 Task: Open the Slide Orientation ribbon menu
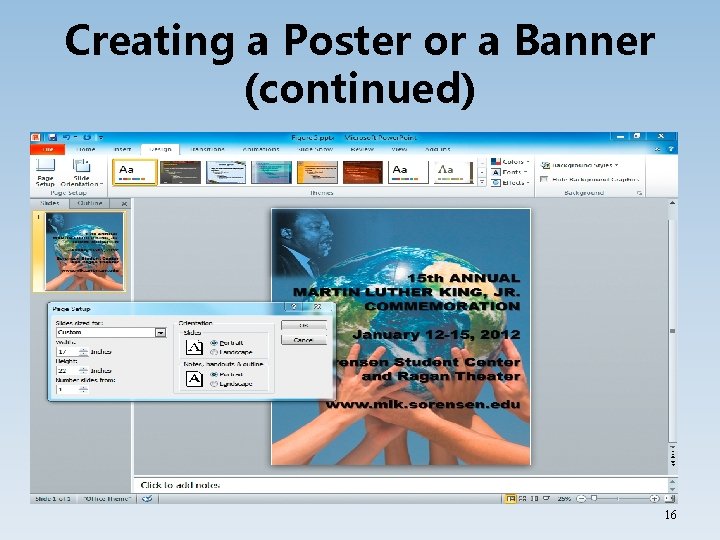pyautogui.click(x=81, y=172)
